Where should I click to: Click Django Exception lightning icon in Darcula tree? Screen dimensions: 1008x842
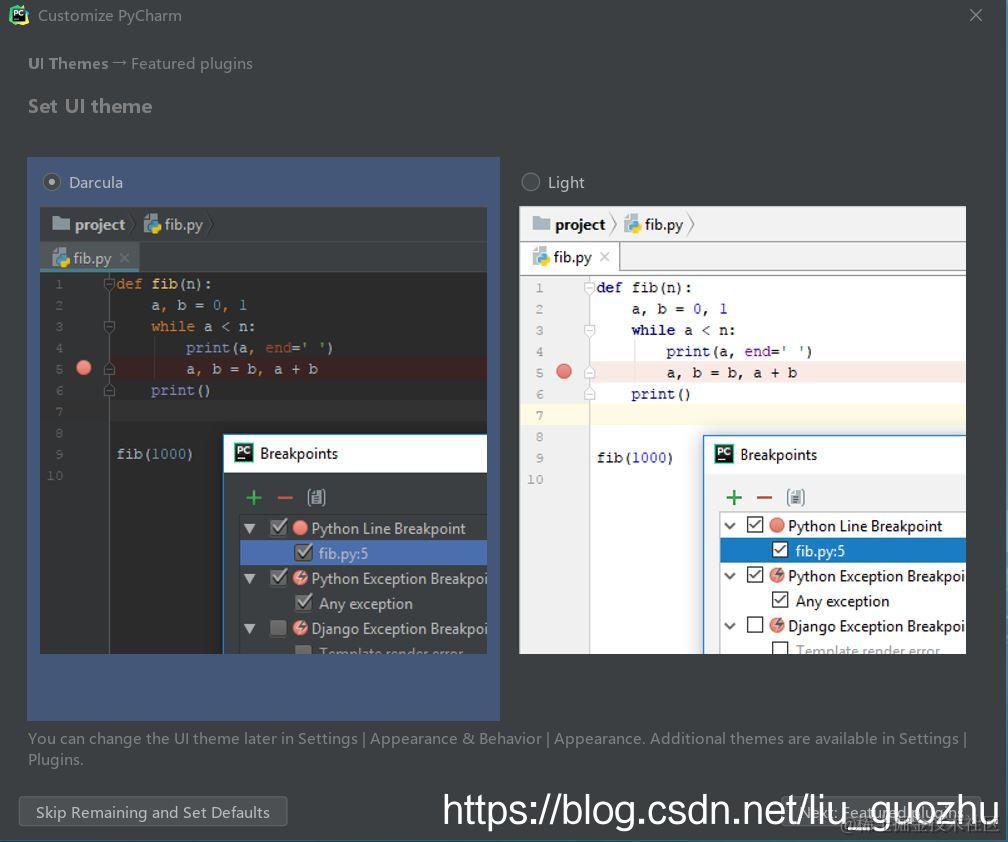[x=300, y=627]
